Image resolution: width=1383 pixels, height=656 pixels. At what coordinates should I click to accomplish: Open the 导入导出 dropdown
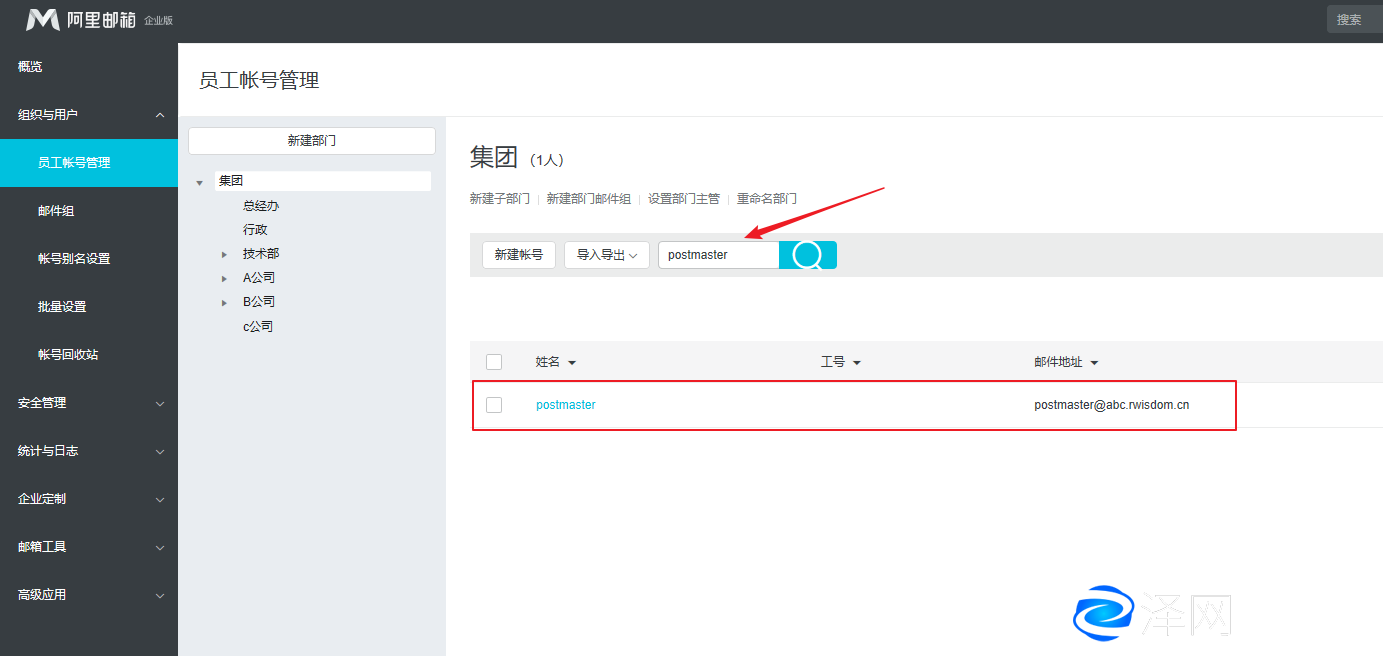pos(607,255)
